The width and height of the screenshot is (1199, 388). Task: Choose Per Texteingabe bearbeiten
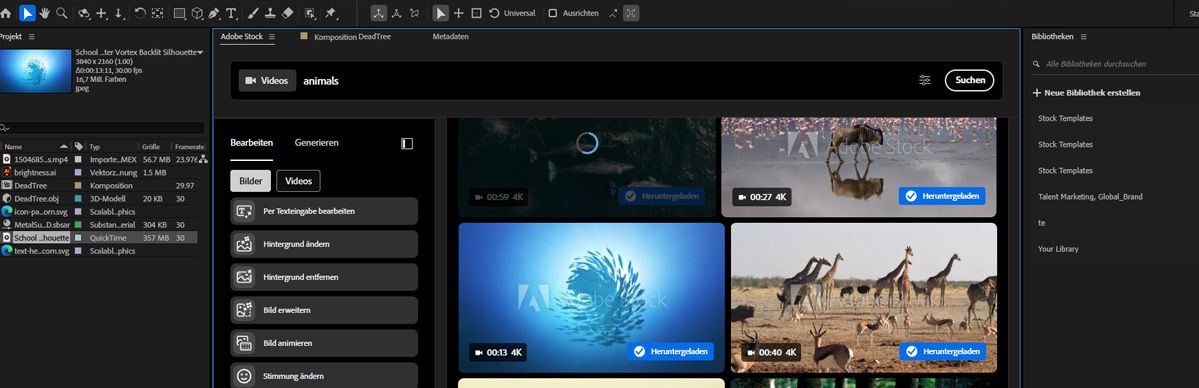pos(324,210)
